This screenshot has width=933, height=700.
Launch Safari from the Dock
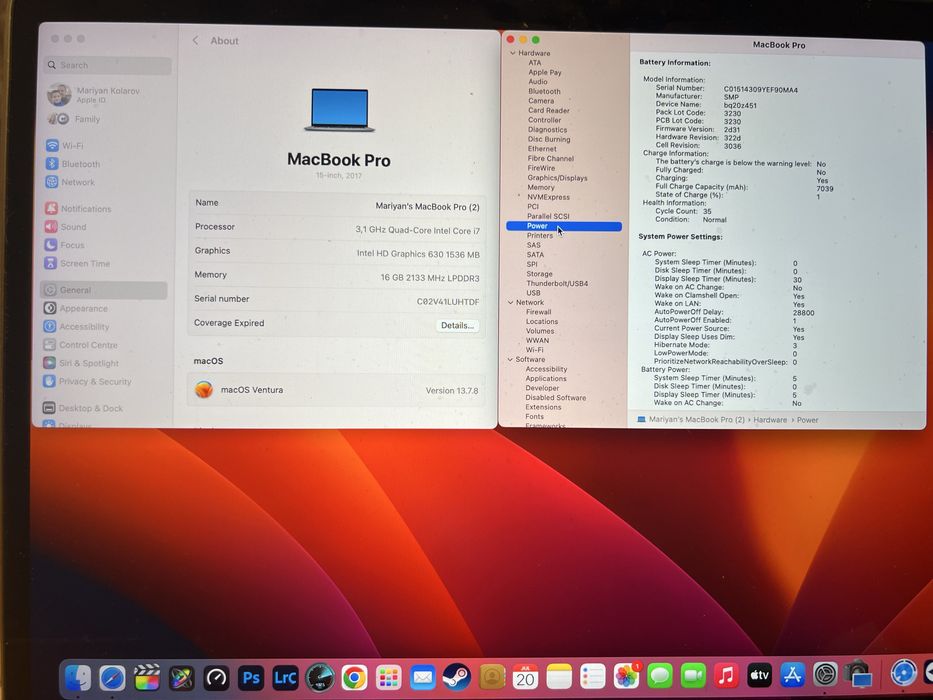click(x=112, y=677)
